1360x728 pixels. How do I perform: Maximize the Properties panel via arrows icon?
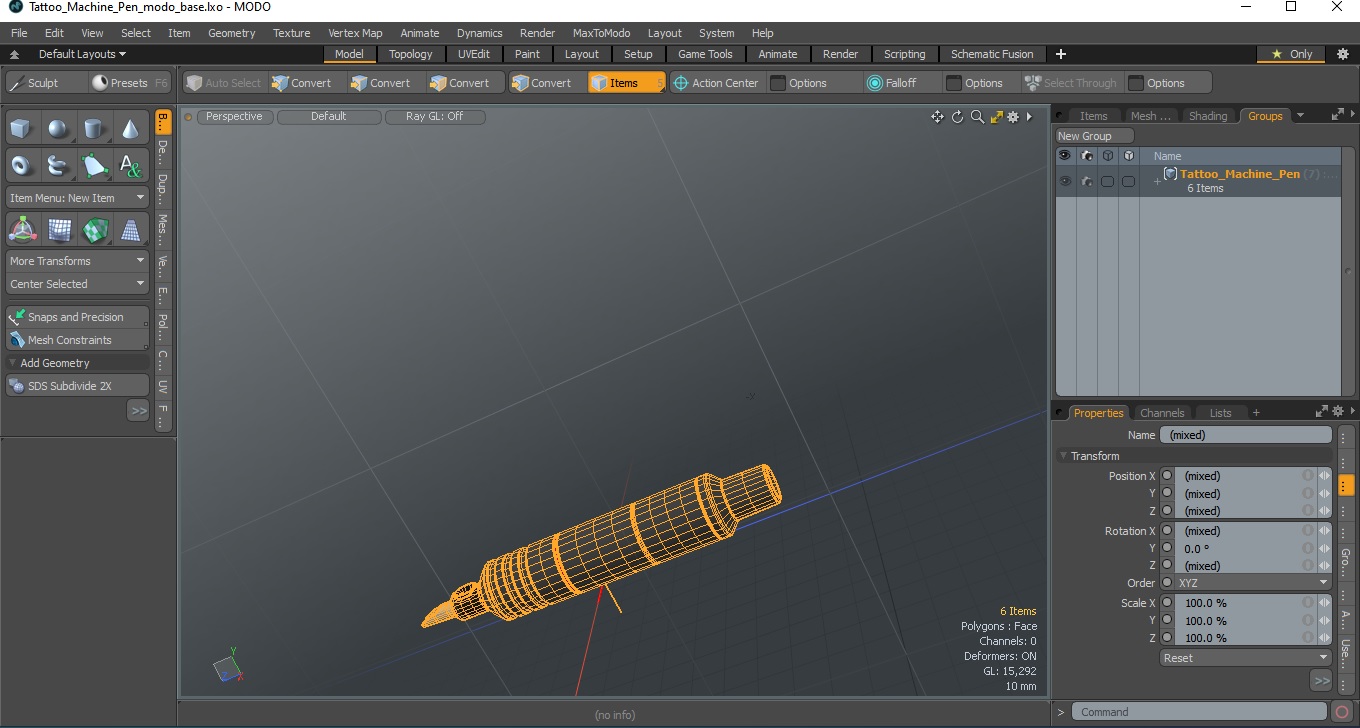(1322, 411)
